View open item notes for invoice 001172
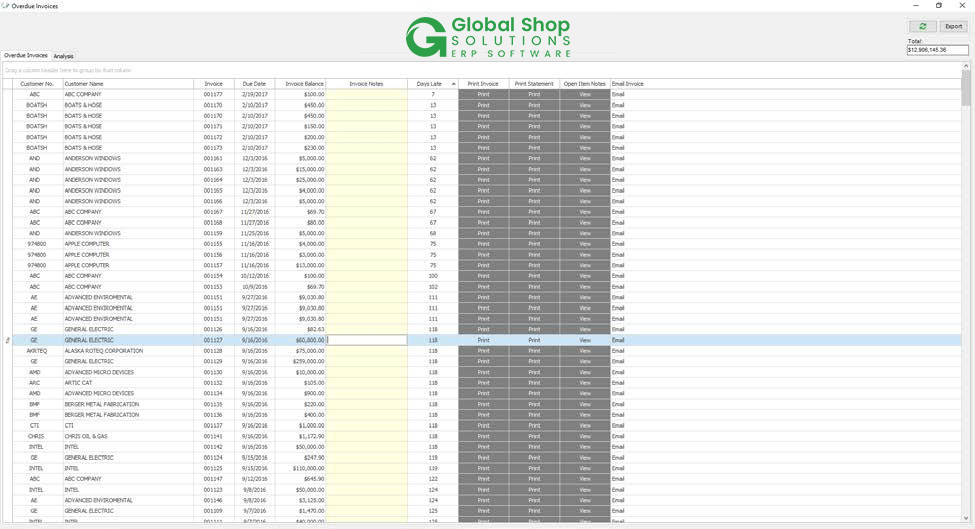 [585, 137]
